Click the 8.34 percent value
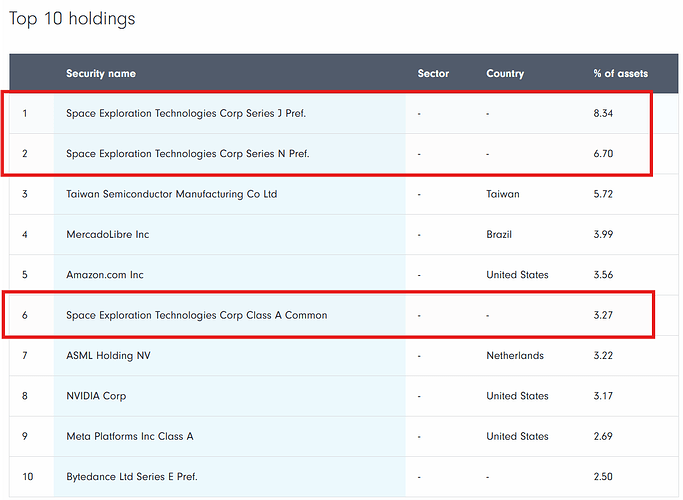Screen dimensions: 683x500 pos(603,113)
